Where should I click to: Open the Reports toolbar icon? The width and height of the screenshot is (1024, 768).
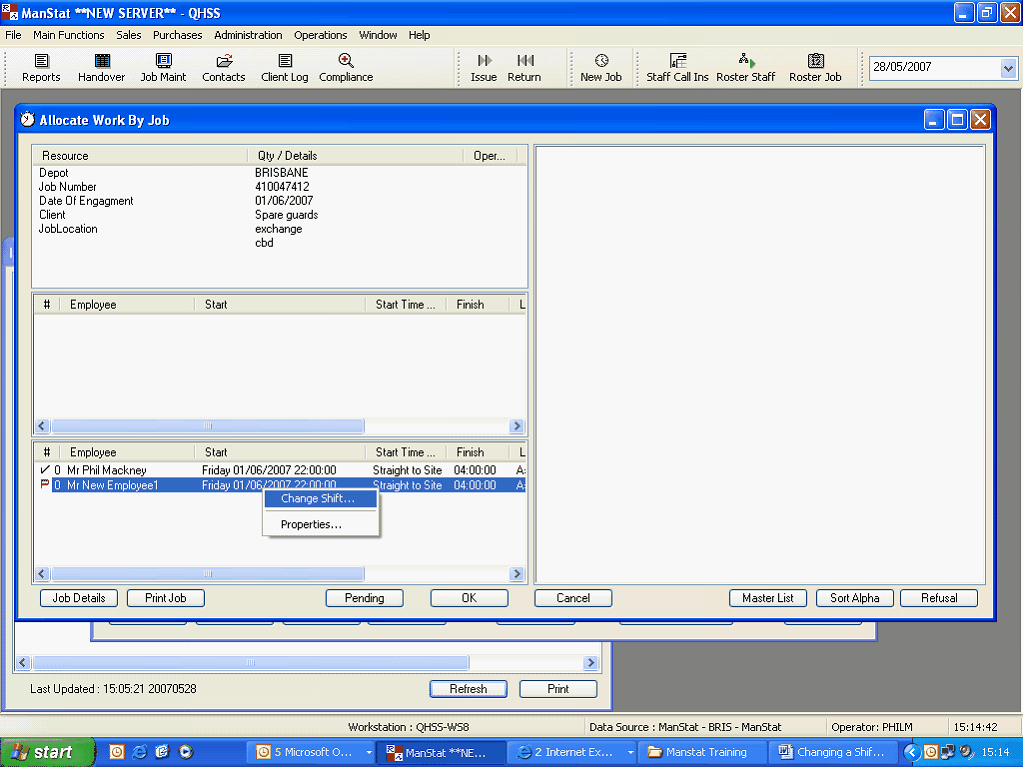click(41, 68)
